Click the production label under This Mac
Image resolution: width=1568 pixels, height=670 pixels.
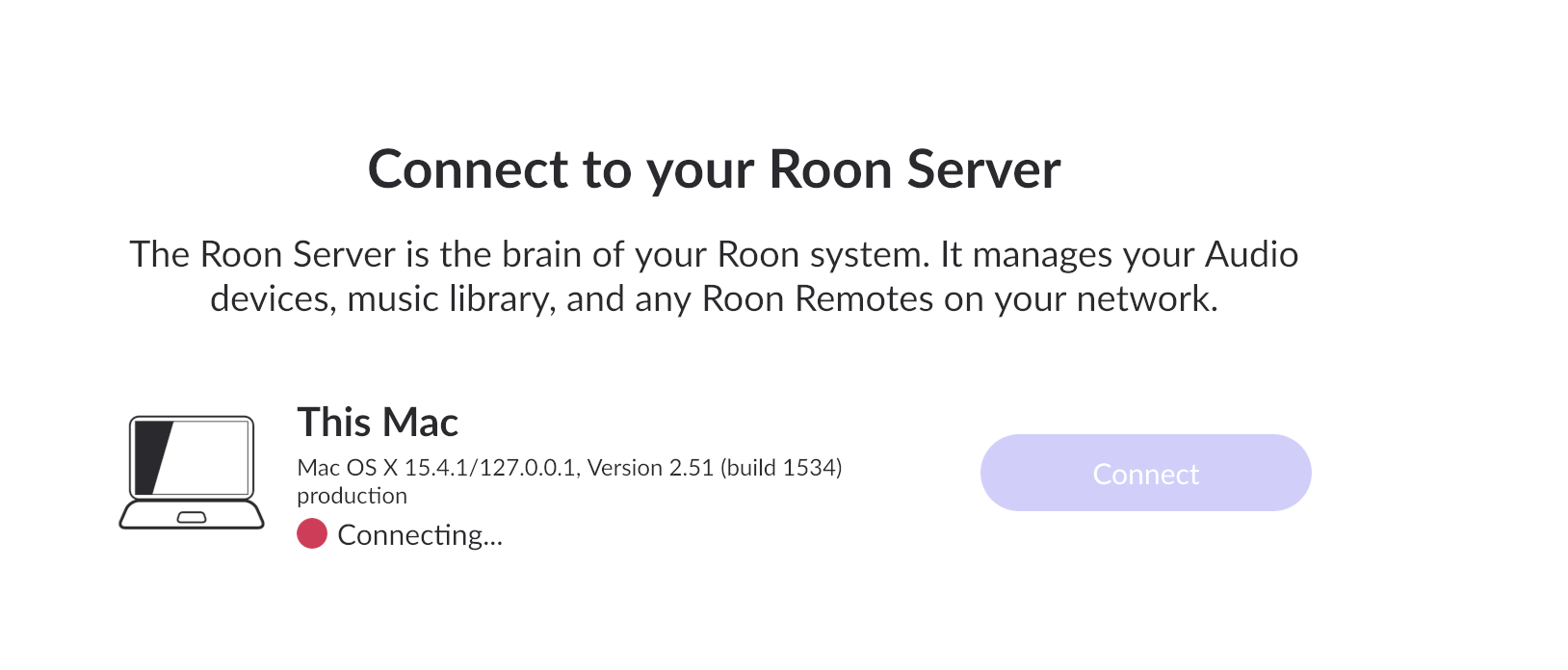[352, 496]
